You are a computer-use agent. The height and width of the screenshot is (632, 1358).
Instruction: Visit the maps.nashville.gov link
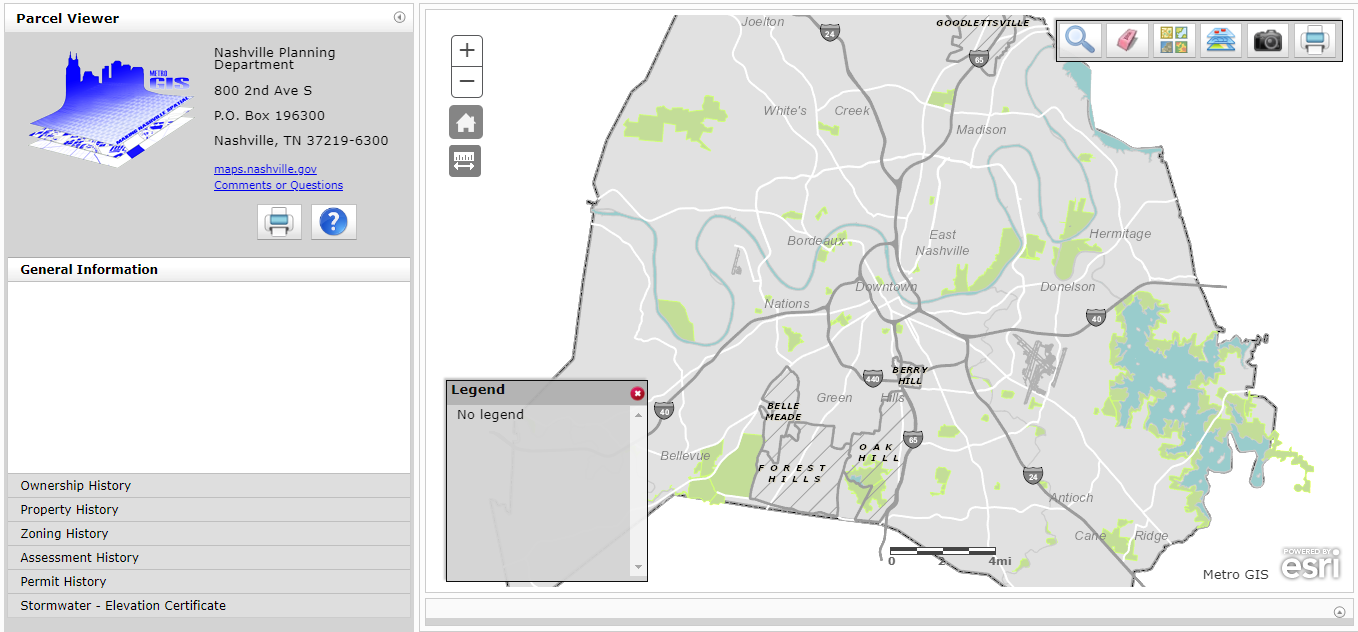pyautogui.click(x=265, y=168)
